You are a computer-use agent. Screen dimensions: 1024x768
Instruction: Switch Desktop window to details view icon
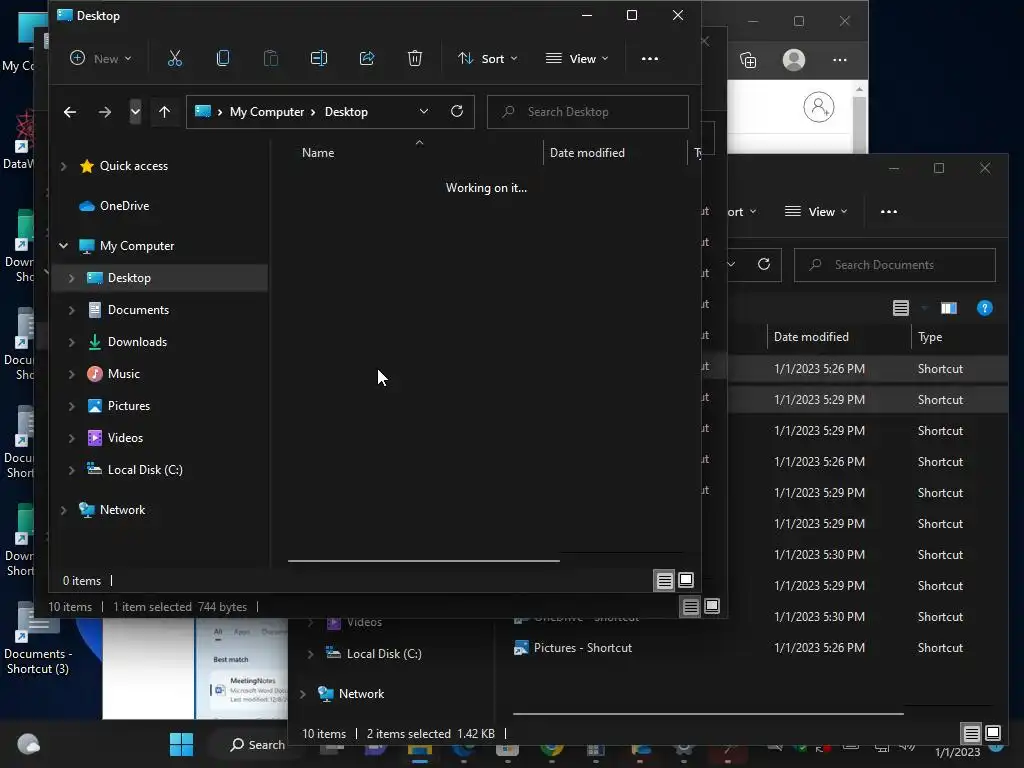(x=664, y=581)
